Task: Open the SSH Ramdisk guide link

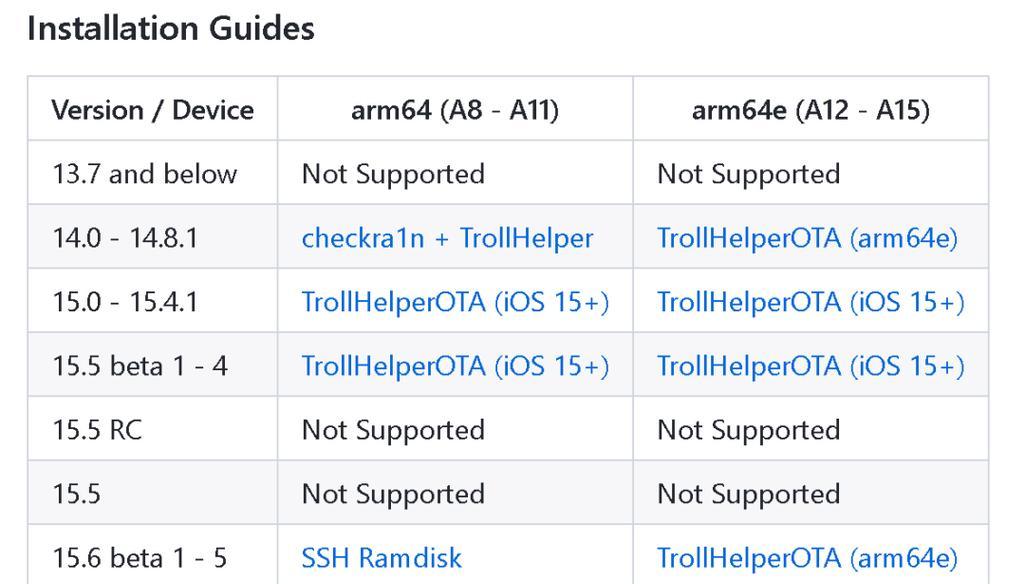Action: (x=381, y=558)
